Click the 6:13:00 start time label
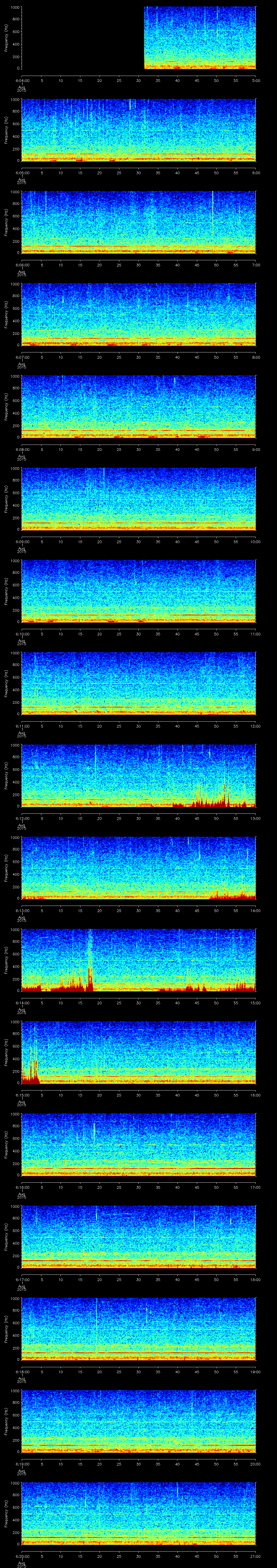 [22, 910]
